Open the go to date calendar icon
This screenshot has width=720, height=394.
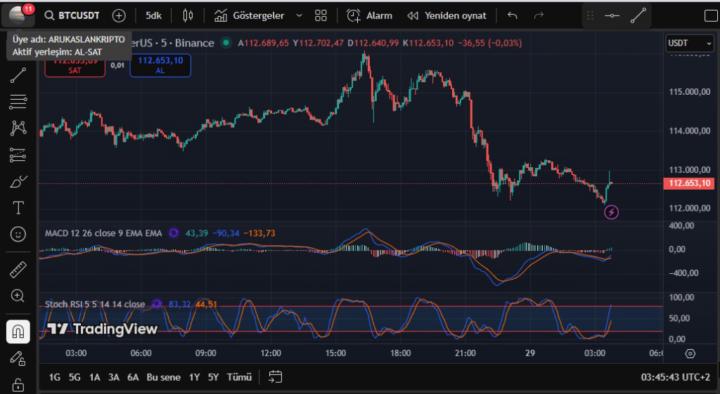(275, 377)
